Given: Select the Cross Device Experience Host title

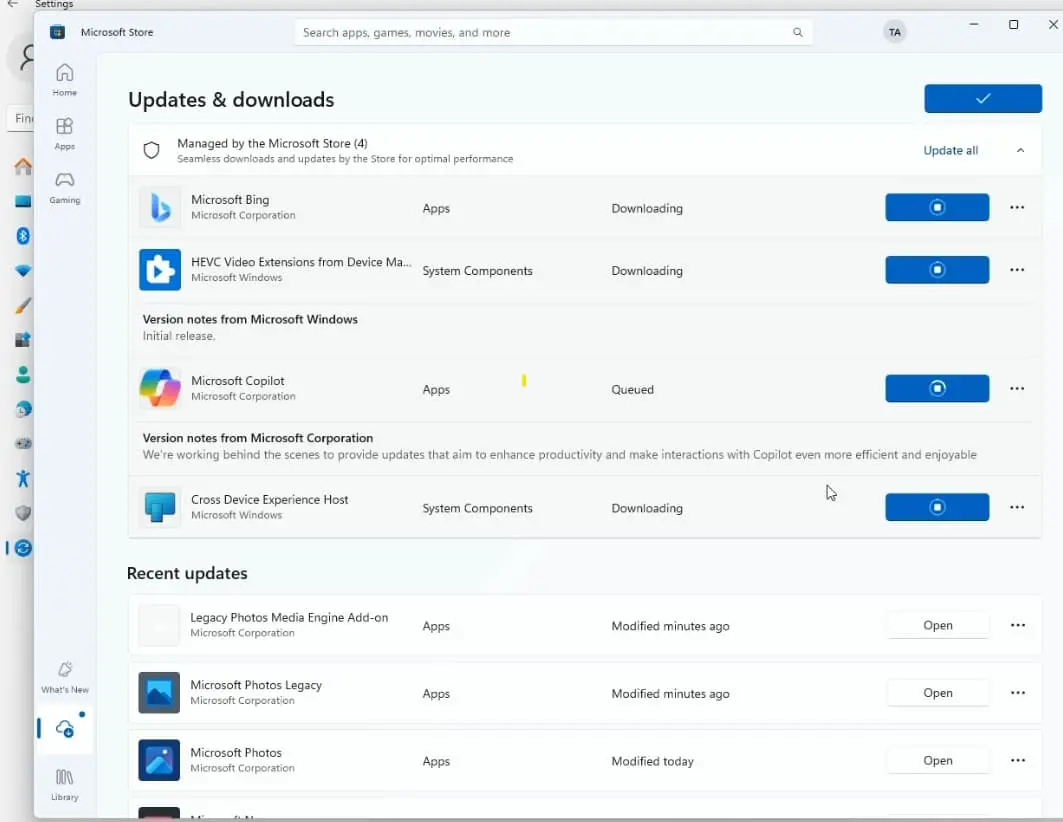Looking at the screenshot, I should coord(269,499).
